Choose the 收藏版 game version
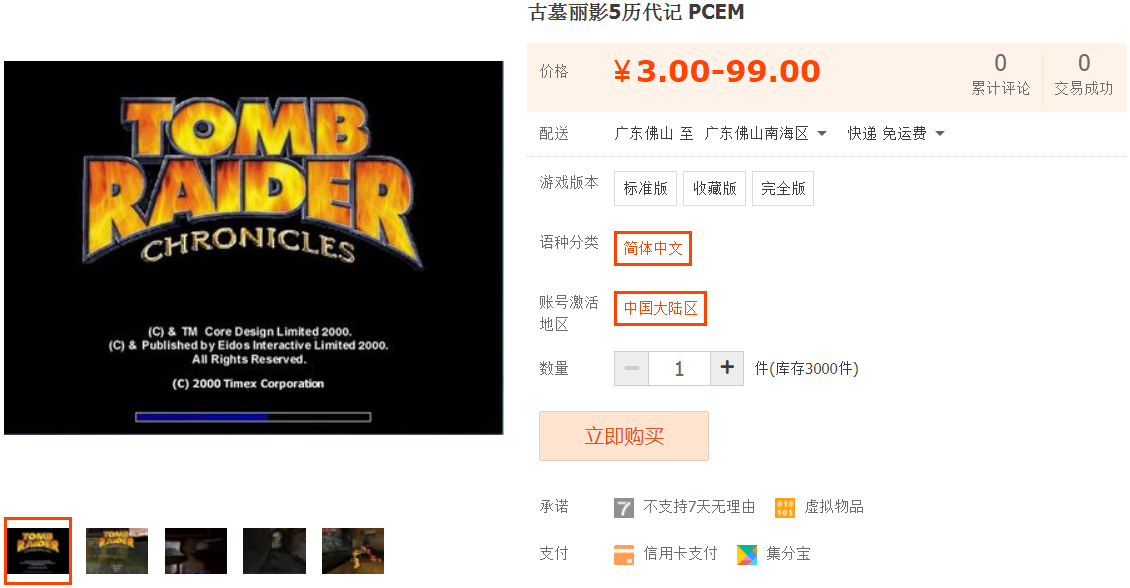 tap(714, 189)
